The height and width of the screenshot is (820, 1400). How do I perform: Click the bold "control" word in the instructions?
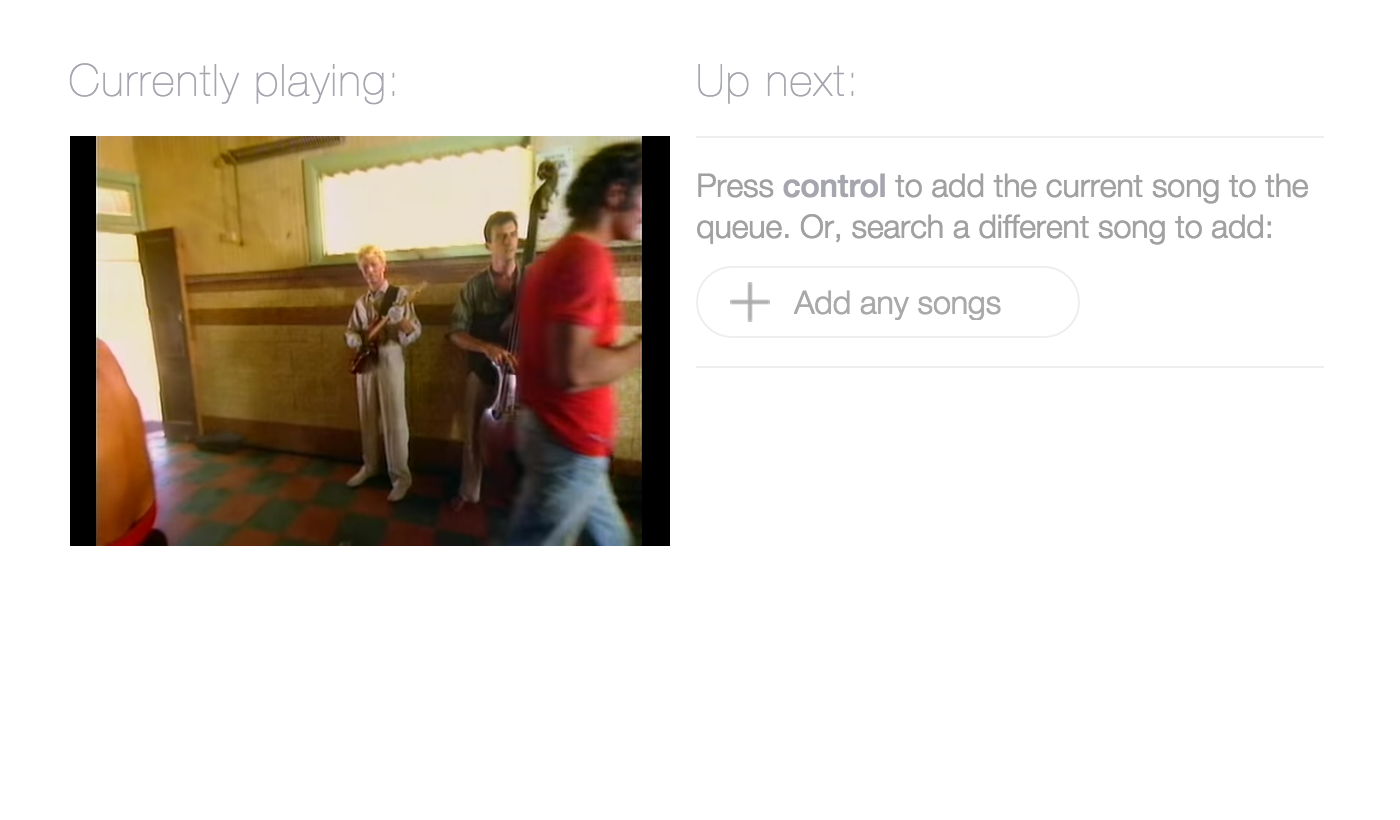pos(834,186)
